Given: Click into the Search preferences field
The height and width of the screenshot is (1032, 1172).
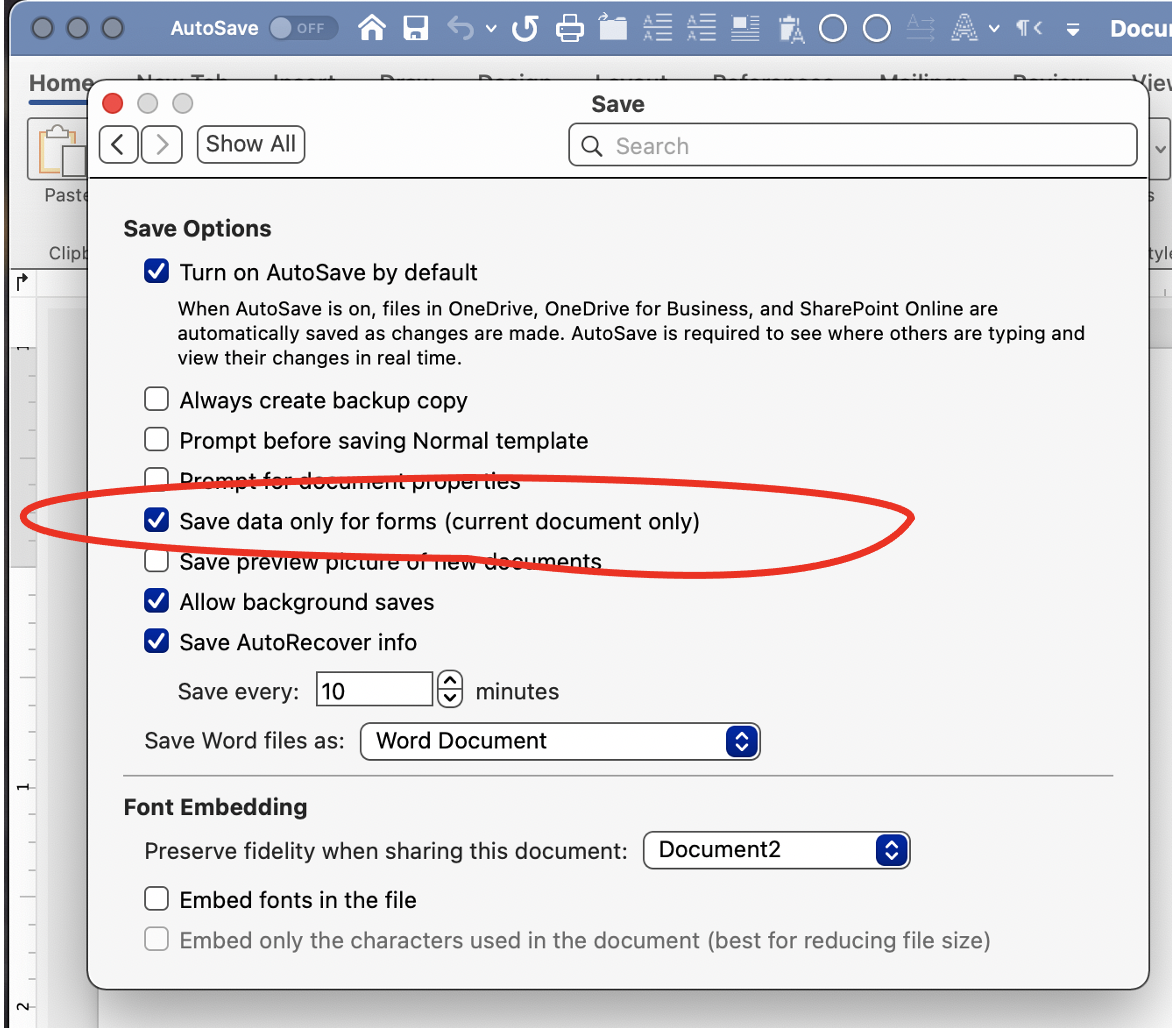Looking at the screenshot, I should point(853,145).
